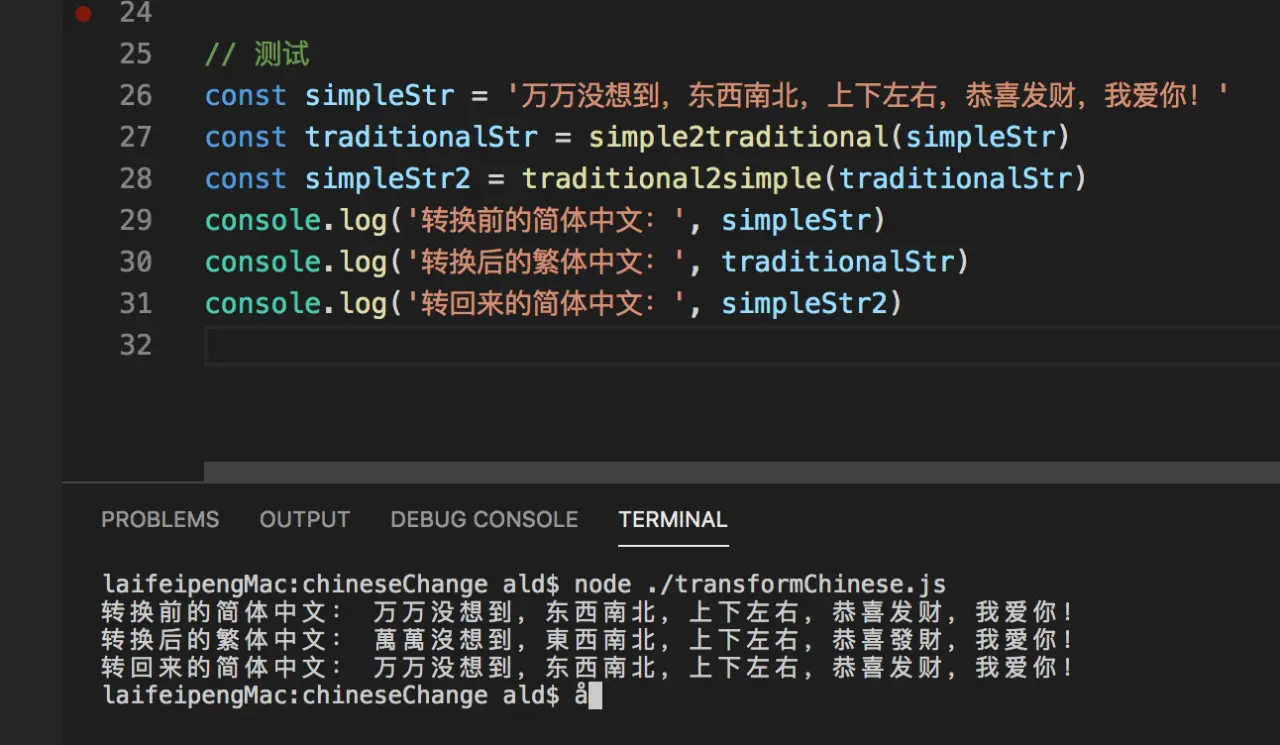Open the PROBLEMS panel tab
The height and width of the screenshot is (745, 1280).
[x=160, y=520]
